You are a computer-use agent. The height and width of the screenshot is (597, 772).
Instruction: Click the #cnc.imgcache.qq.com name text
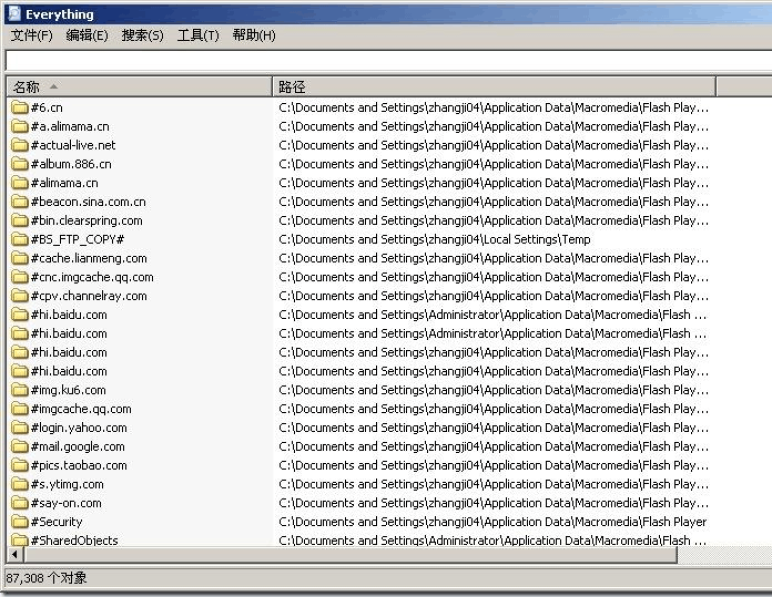pyautogui.click(x=92, y=277)
